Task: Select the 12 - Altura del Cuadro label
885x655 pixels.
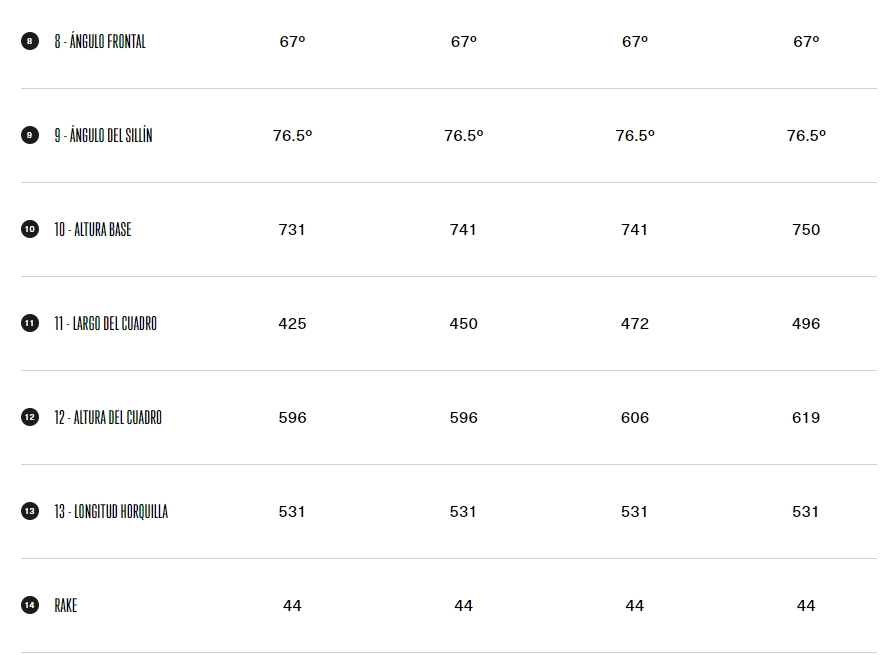Action: (108, 418)
